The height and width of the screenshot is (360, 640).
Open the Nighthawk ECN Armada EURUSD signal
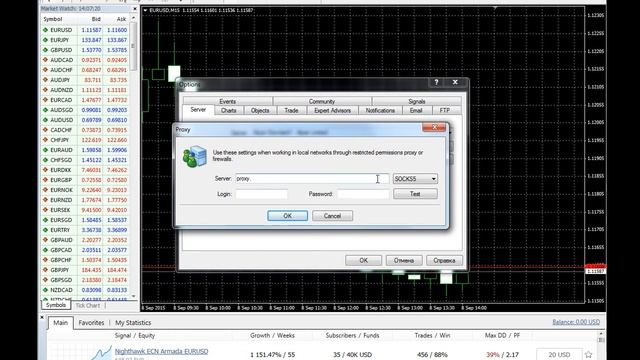(161, 351)
